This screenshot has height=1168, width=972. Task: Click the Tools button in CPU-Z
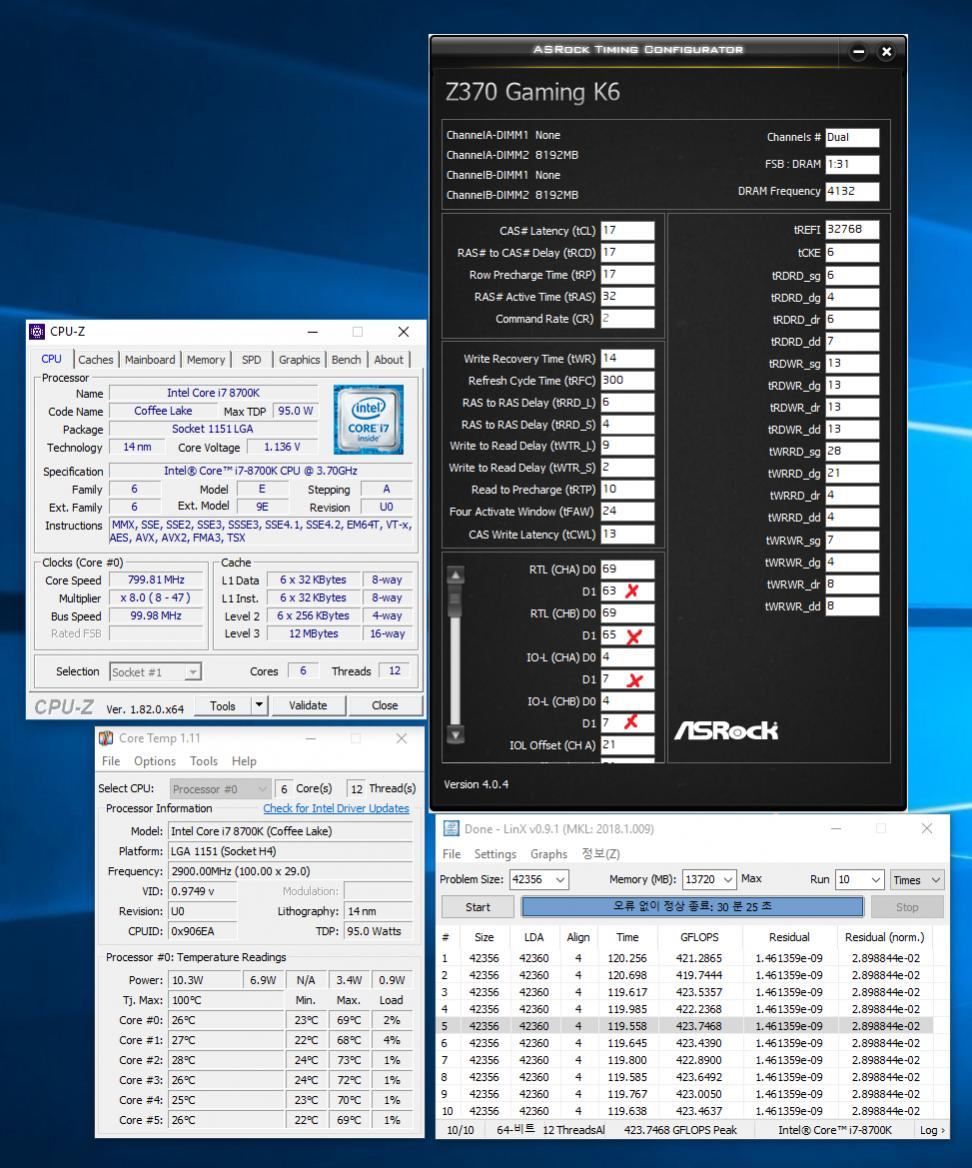223,705
